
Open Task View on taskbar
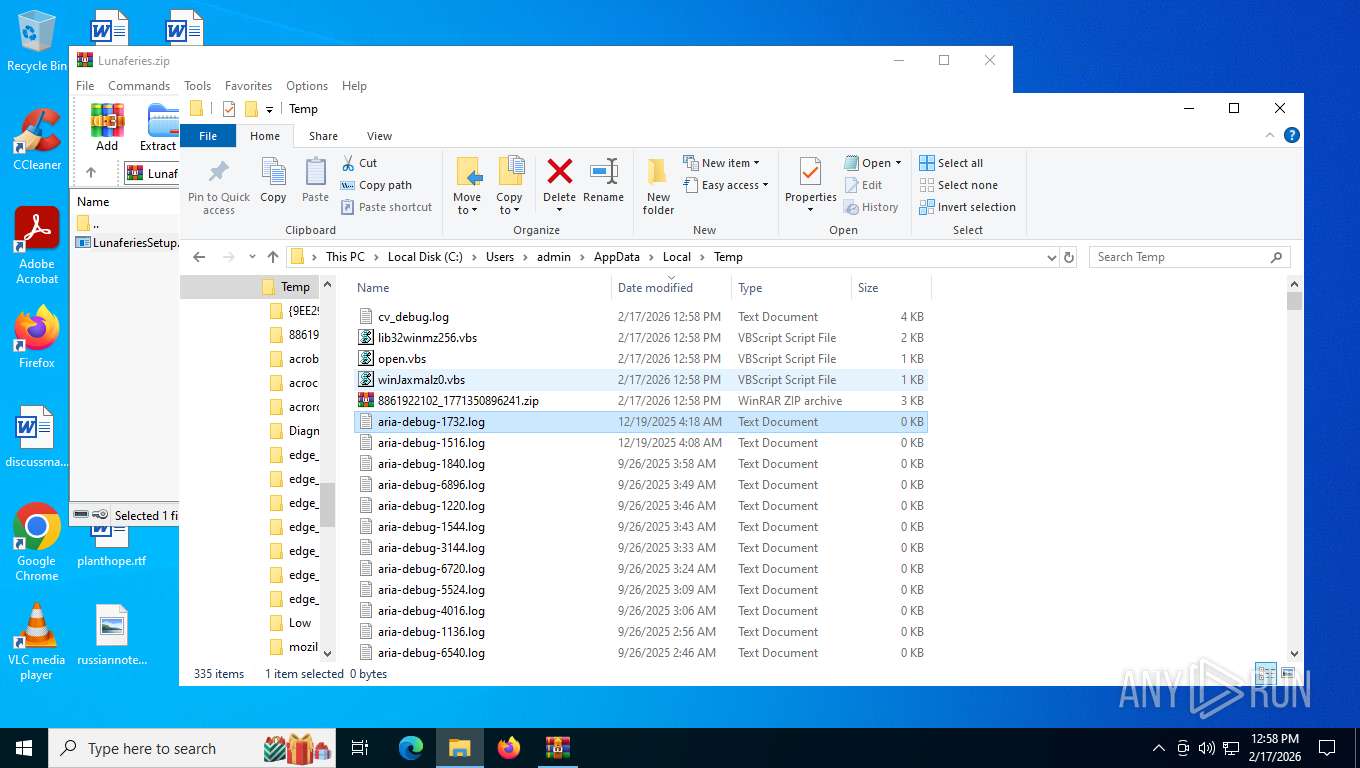coord(360,748)
